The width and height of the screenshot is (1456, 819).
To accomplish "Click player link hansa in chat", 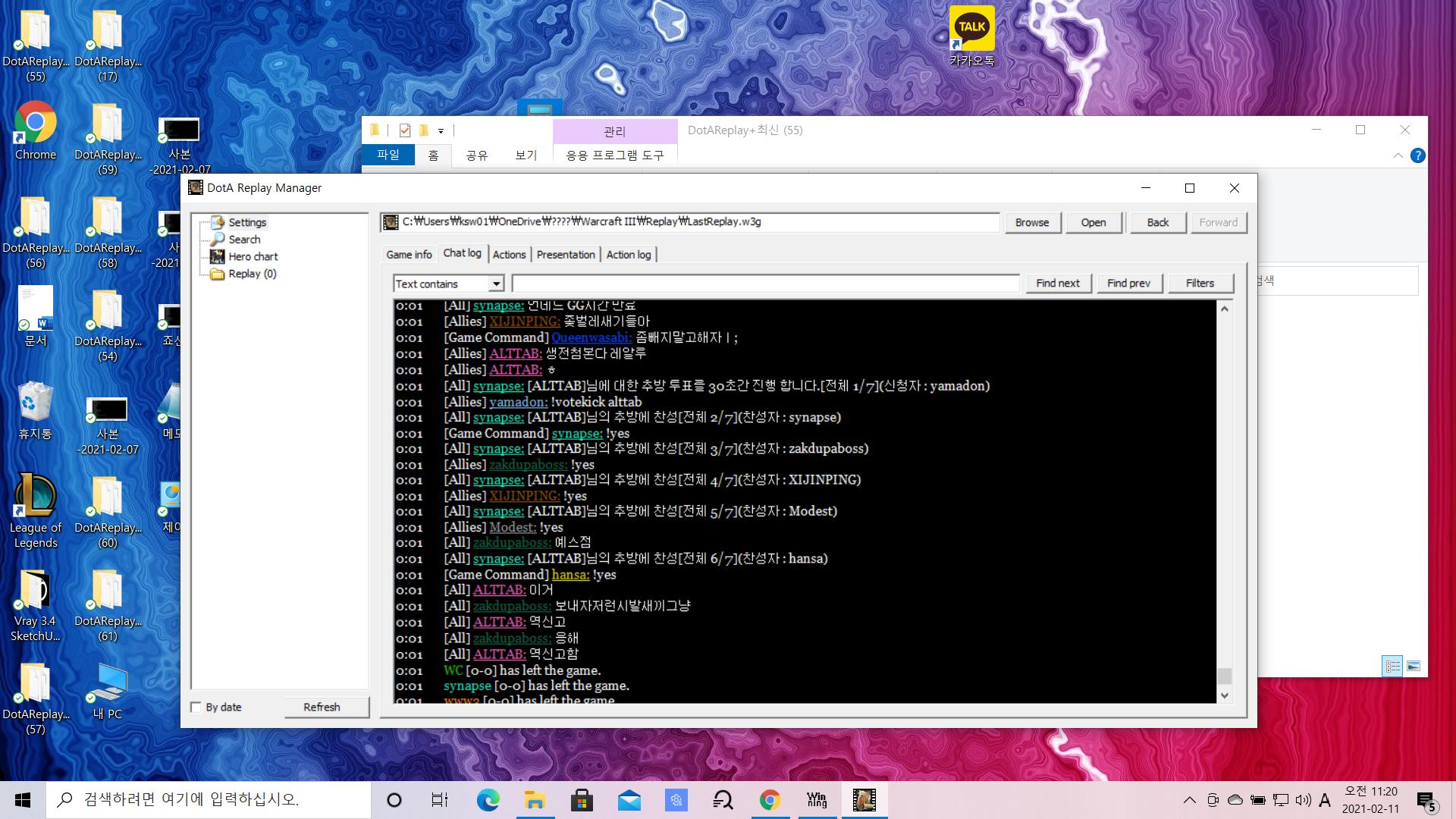I will pos(570,575).
